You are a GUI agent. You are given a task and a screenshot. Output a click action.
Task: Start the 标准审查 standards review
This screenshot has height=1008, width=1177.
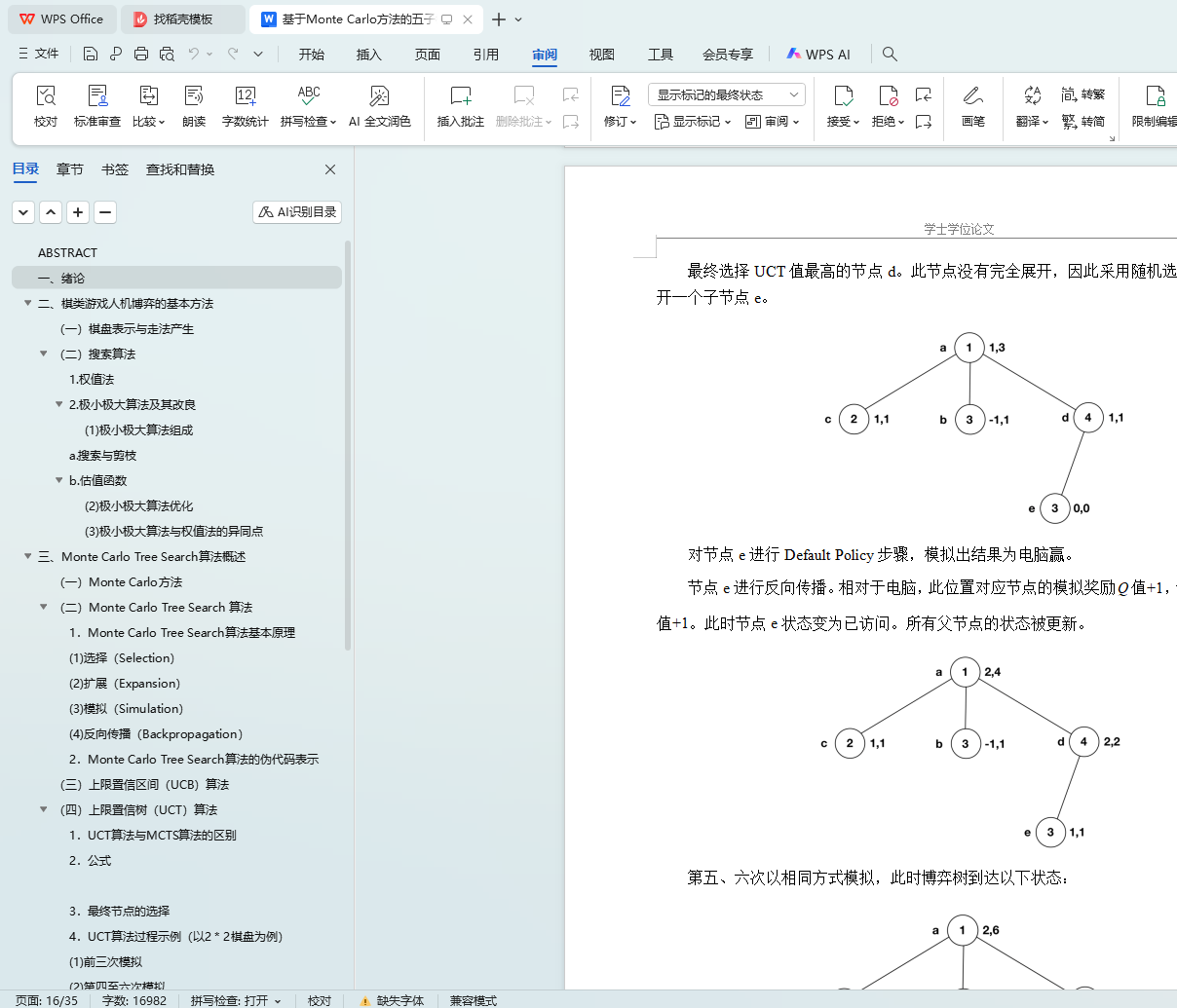click(97, 105)
